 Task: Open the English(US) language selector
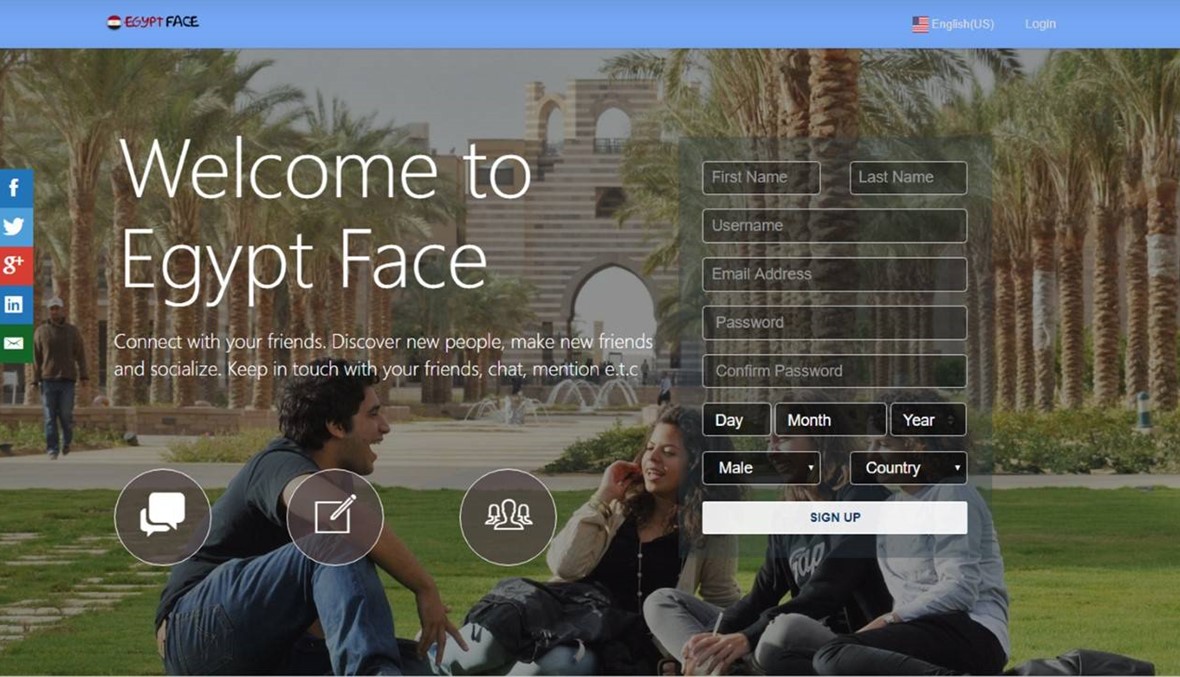click(953, 24)
